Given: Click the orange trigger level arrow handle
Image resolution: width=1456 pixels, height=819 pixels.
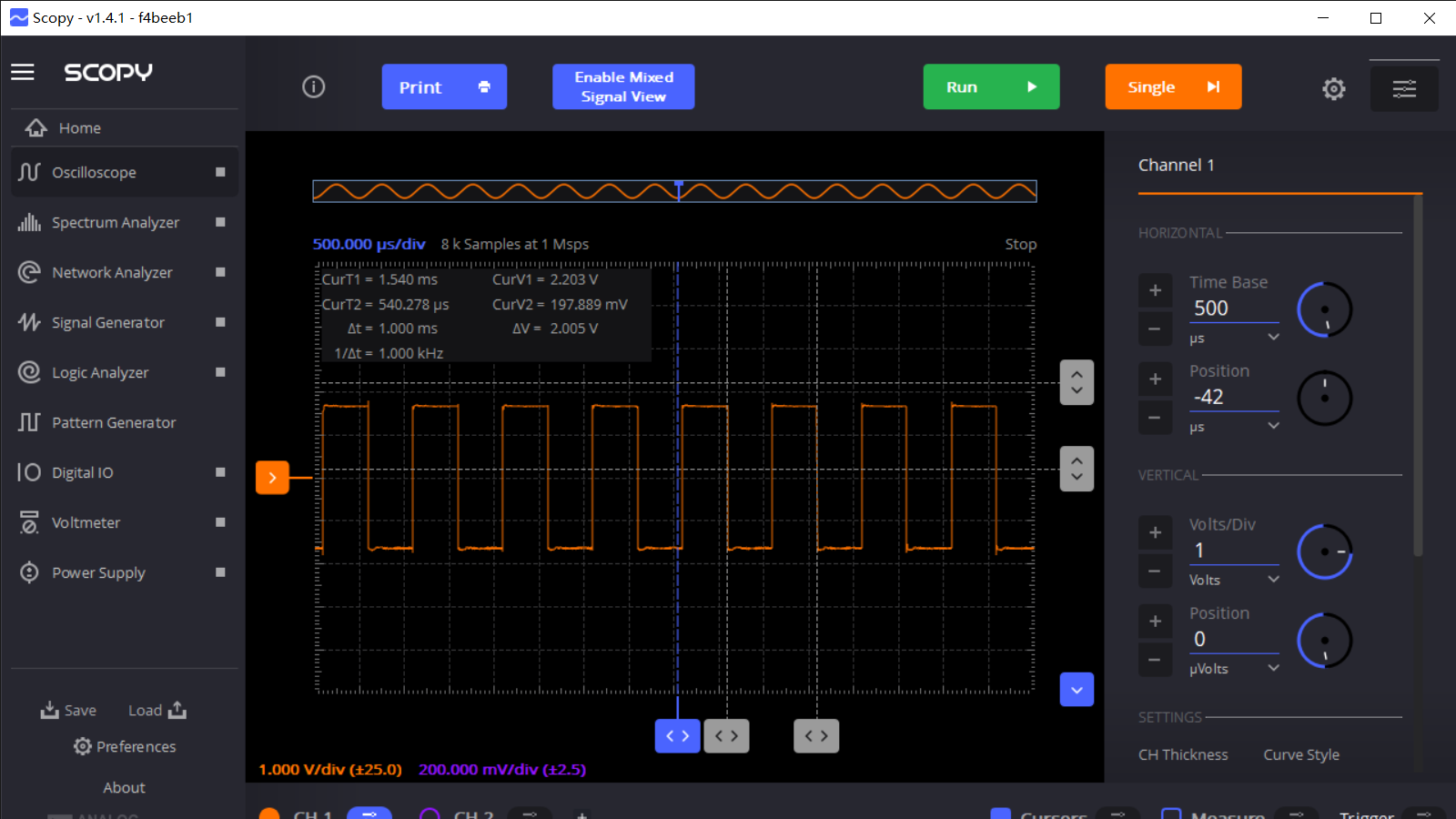Looking at the screenshot, I should 272,478.
